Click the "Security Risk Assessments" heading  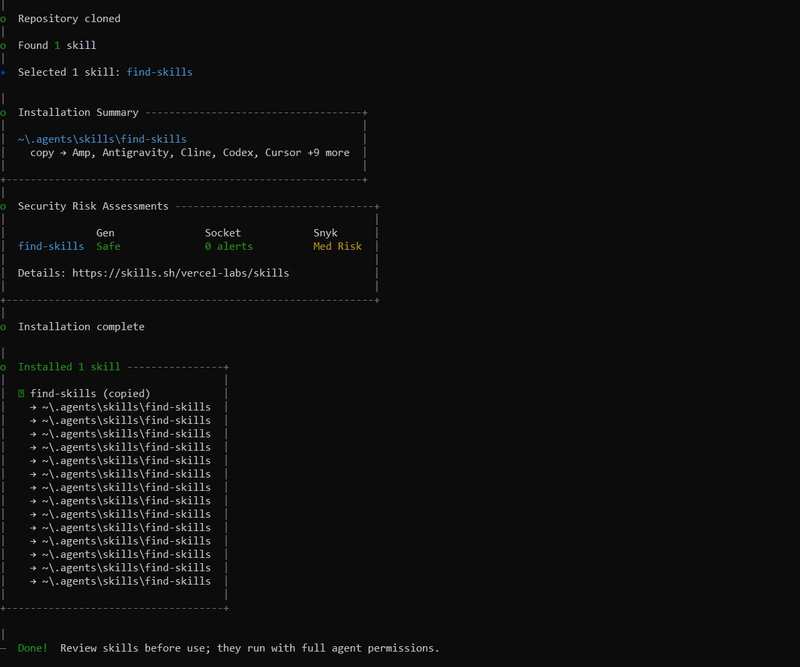pyautogui.click(x=93, y=206)
